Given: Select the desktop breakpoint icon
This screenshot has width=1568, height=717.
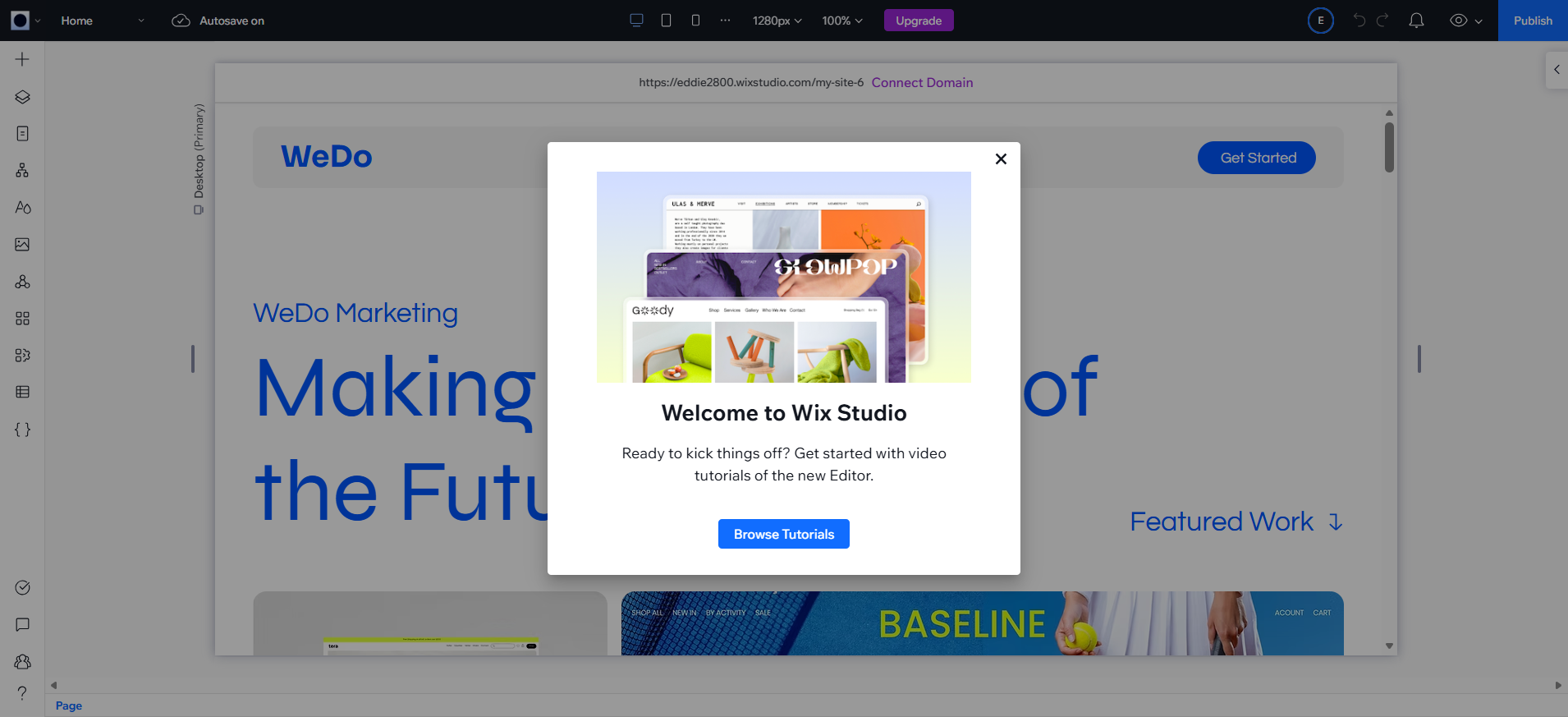Looking at the screenshot, I should 636,20.
